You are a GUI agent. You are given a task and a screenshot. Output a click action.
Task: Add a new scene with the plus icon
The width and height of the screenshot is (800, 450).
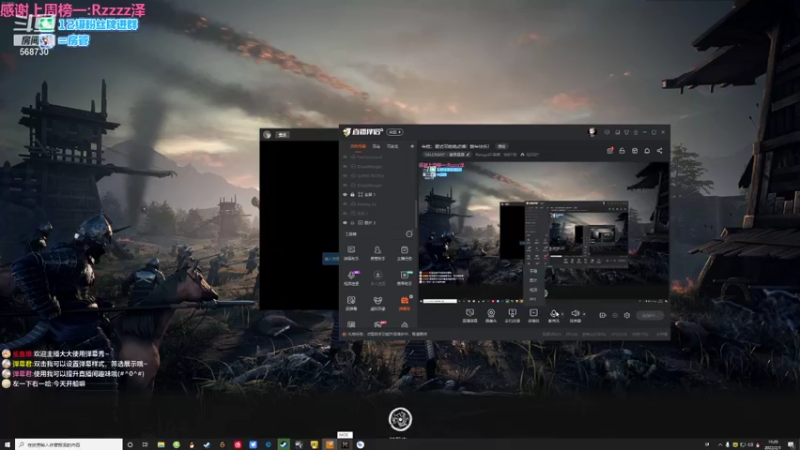click(412, 146)
